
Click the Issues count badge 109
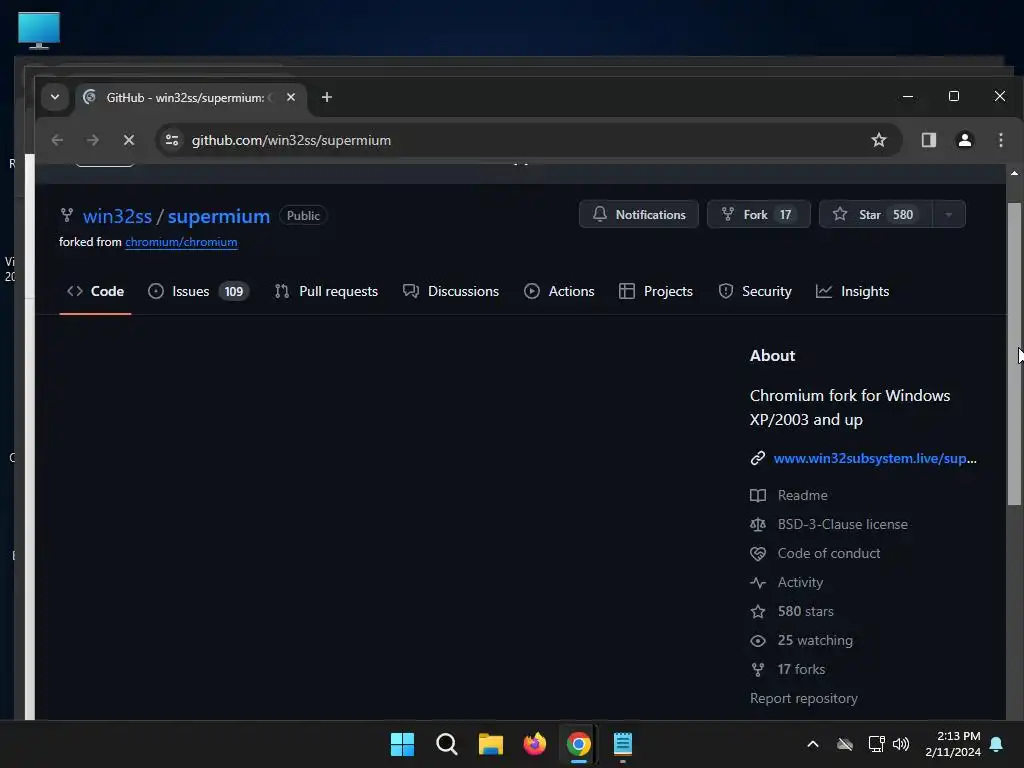[x=234, y=291]
